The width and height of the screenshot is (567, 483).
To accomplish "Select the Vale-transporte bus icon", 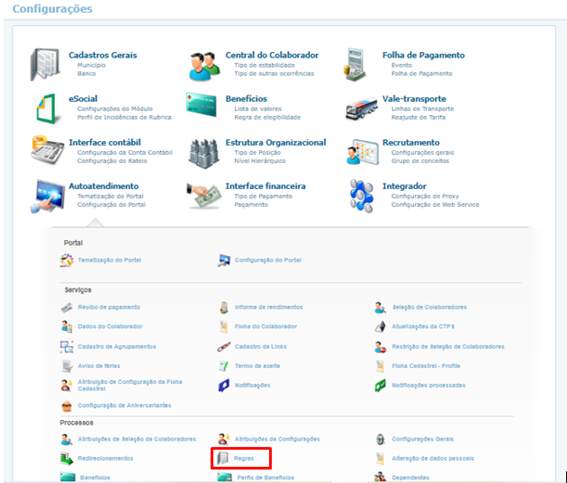I will pos(361,108).
